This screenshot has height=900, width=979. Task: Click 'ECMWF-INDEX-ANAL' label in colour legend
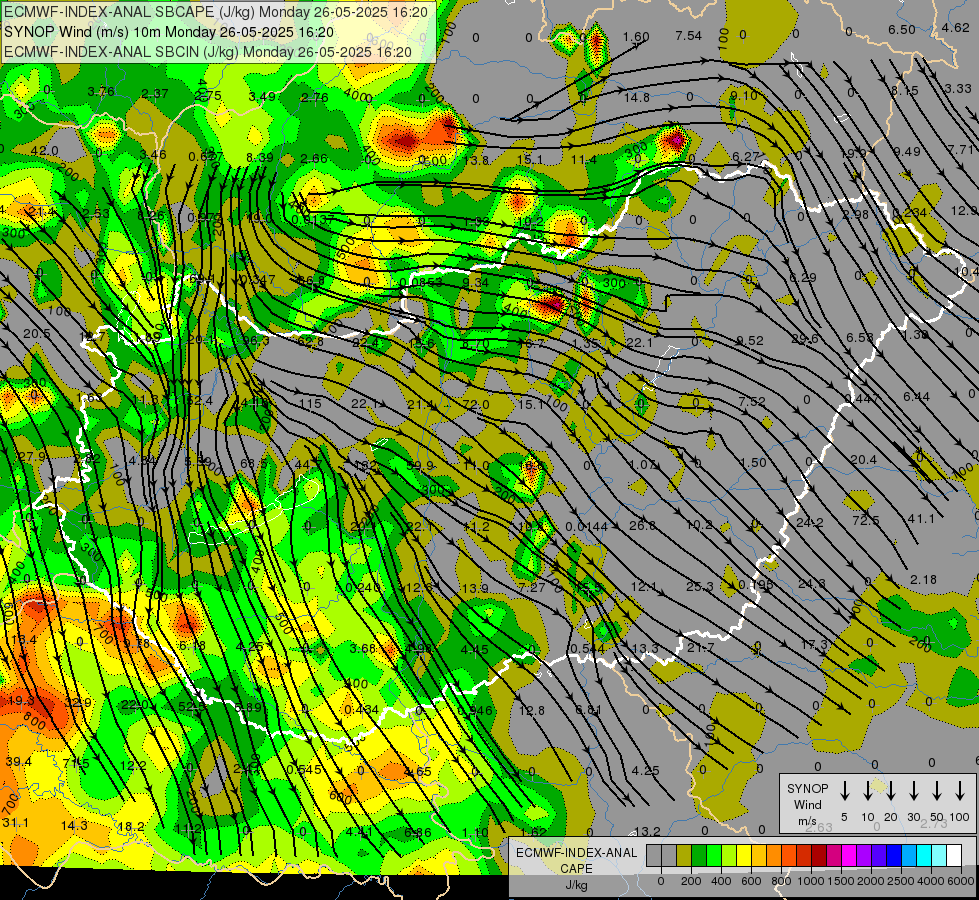pyautogui.click(x=576, y=853)
